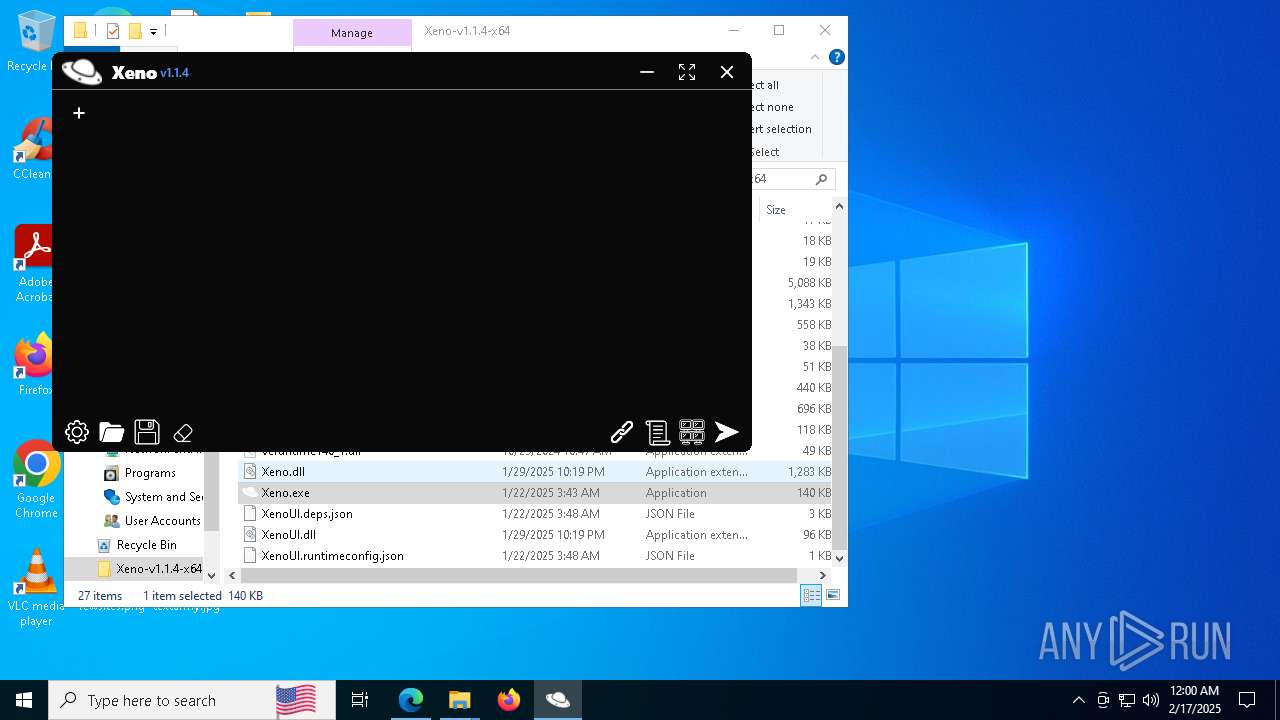Open a script file with folder icon in Xeno
Screen dimensions: 1280x720
(112, 432)
